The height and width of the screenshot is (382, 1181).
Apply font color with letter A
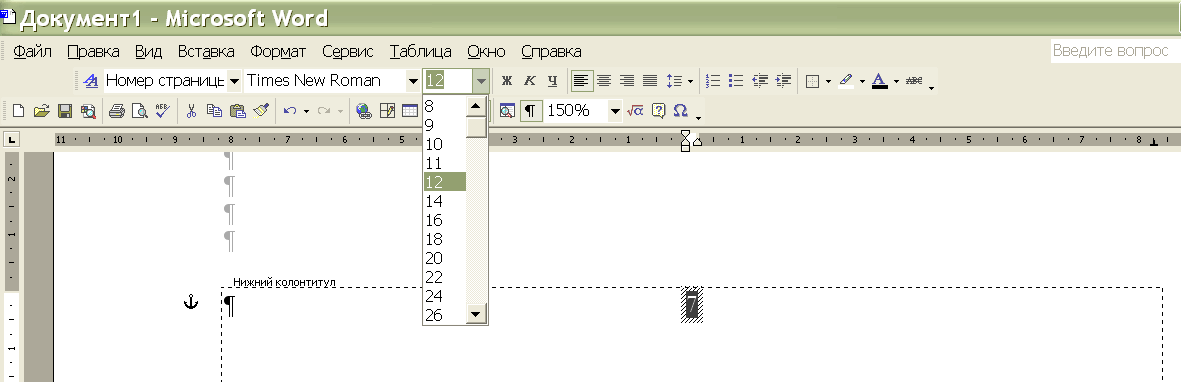[x=880, y=81]
